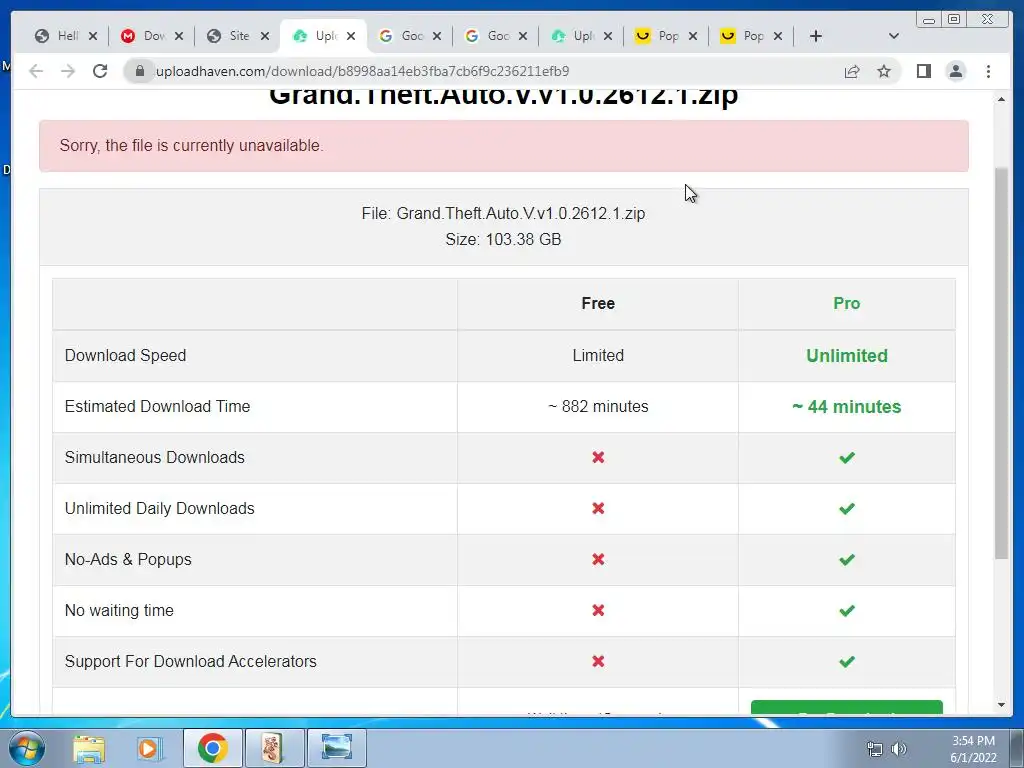This screenshot has height=768, width=1024.
Task: Reload the uploadhaven page
Action: (x=100, y=71)
